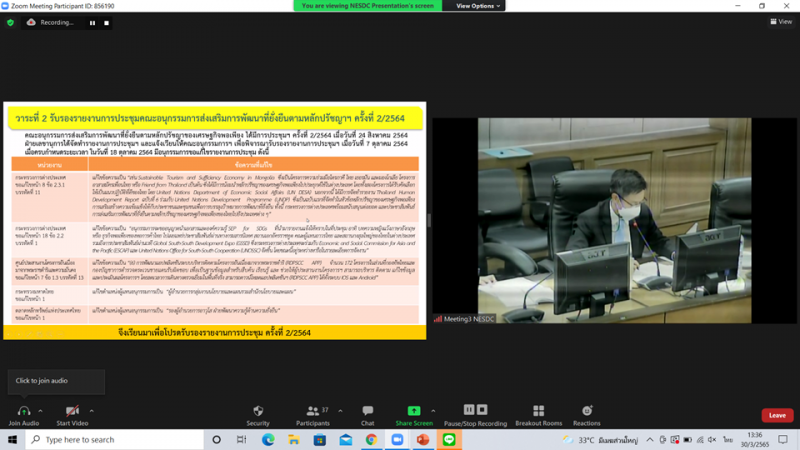
Task: Open the notification center icon
Action: click(783, 439)
